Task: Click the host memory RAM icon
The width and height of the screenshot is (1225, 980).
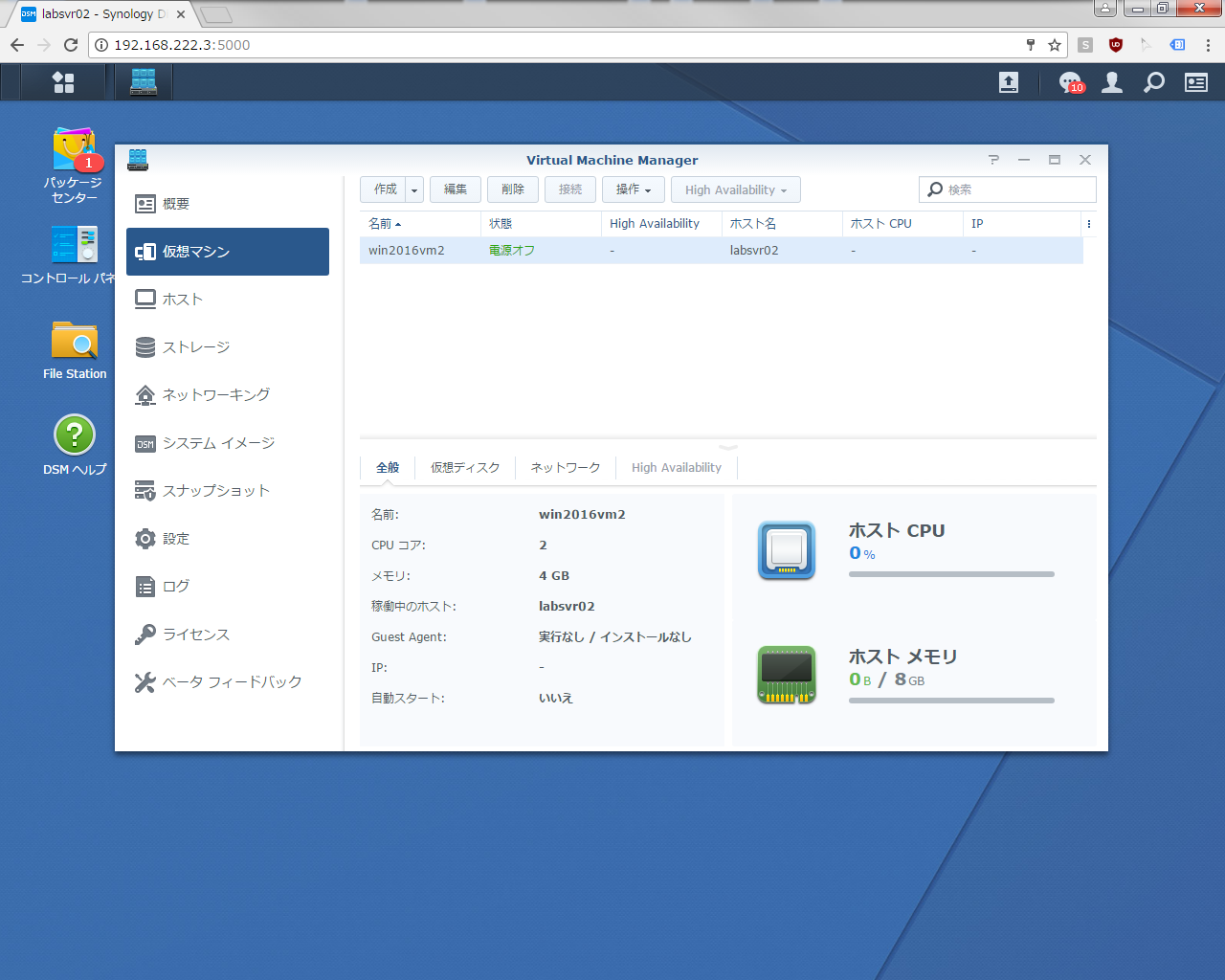Action: pyautogui.click(x=787, y=675)
